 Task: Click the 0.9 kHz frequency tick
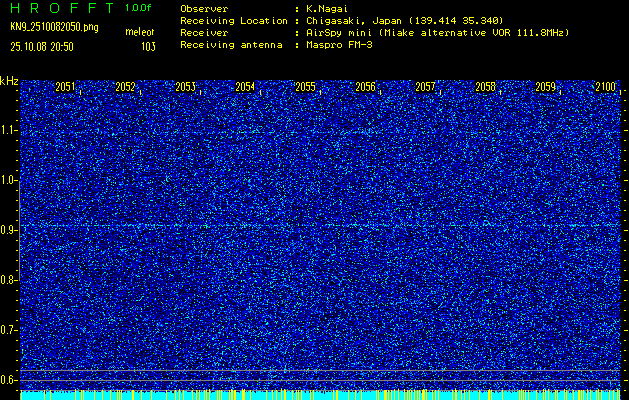click(x=9, y=230)
